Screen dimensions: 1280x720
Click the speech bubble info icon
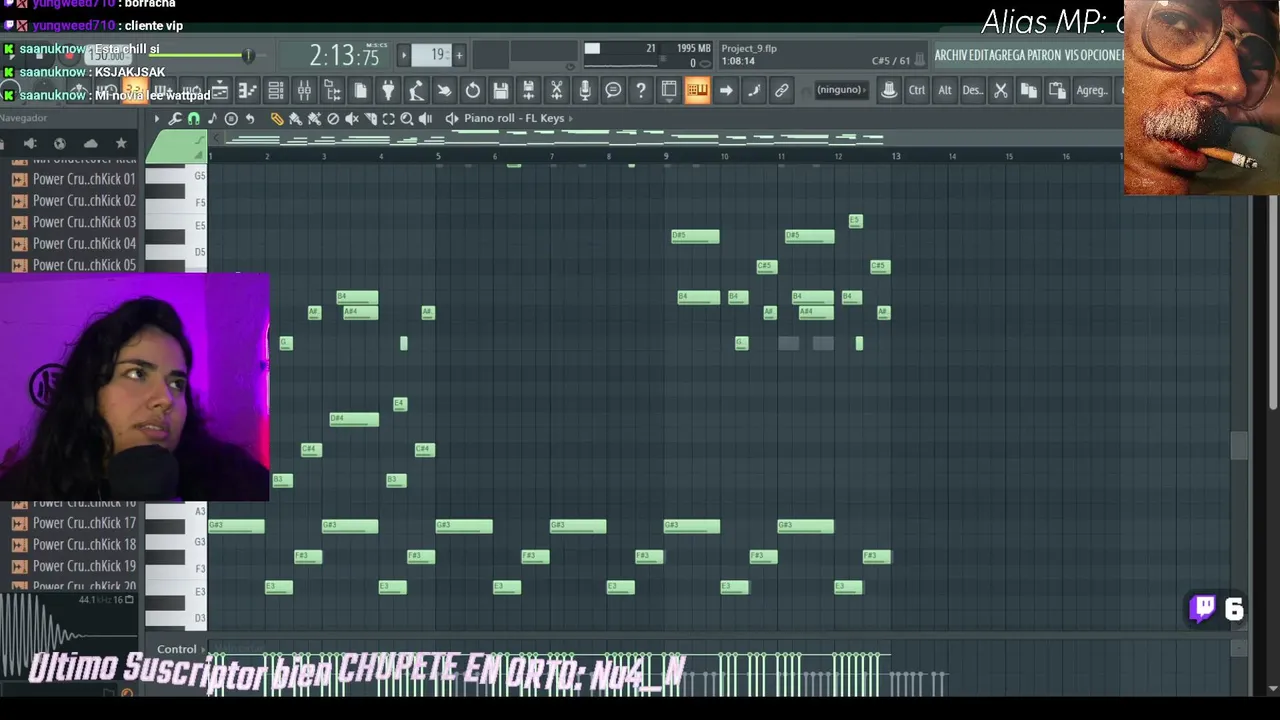613,91
